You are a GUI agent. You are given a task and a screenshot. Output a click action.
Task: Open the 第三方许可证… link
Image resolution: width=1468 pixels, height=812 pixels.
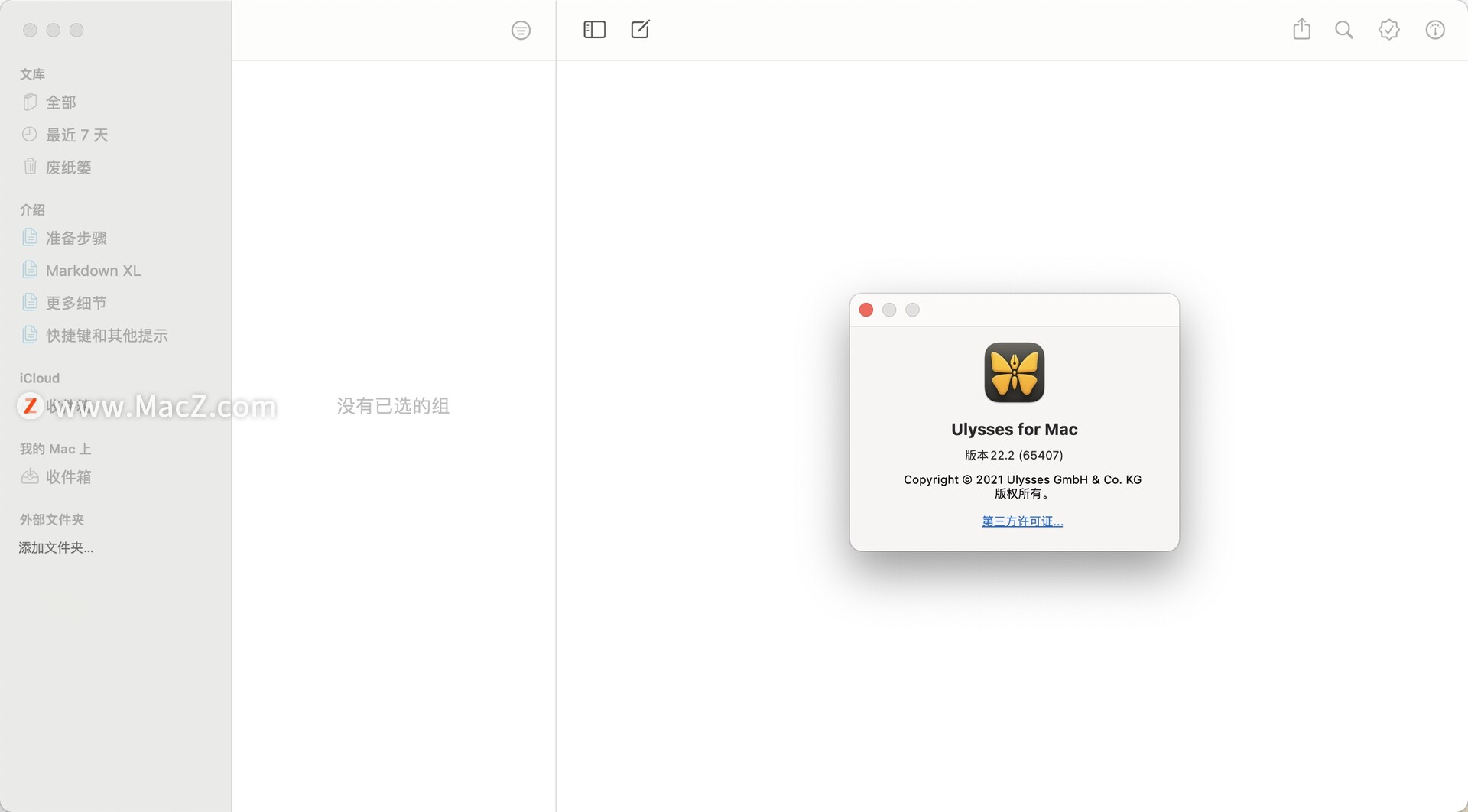1022,521
